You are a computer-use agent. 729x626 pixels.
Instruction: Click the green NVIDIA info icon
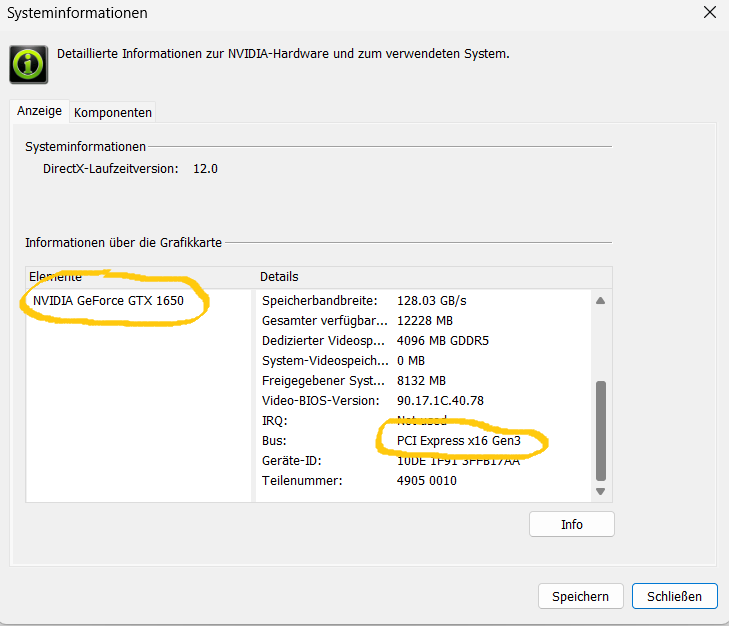tap(28, 64)
